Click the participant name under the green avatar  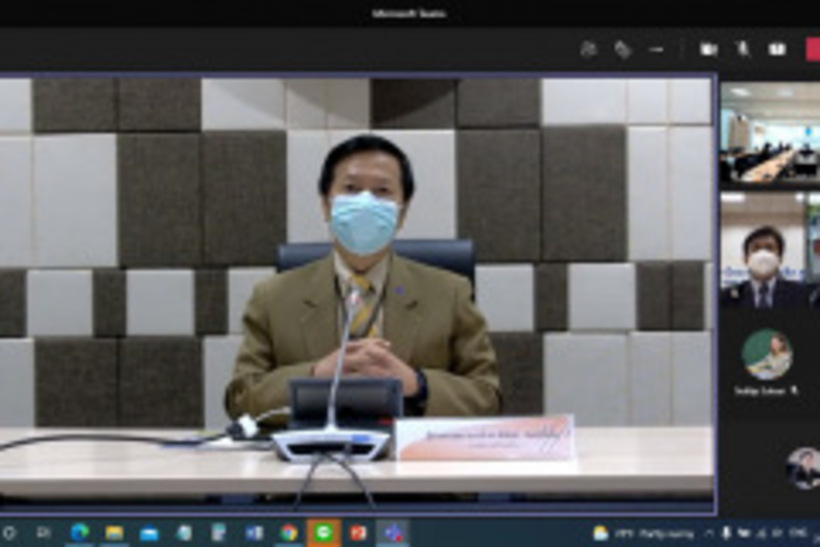[x=760, y=391]
